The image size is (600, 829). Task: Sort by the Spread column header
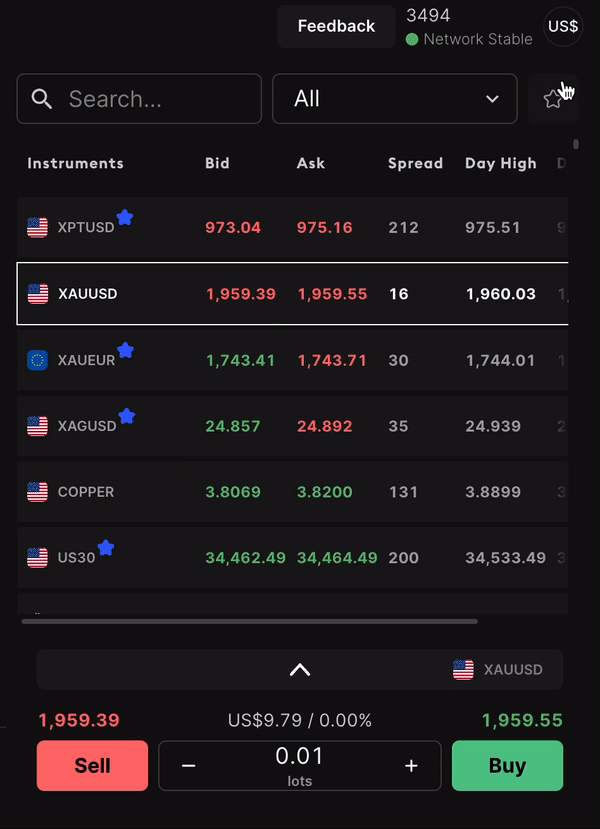click(416, 163)
